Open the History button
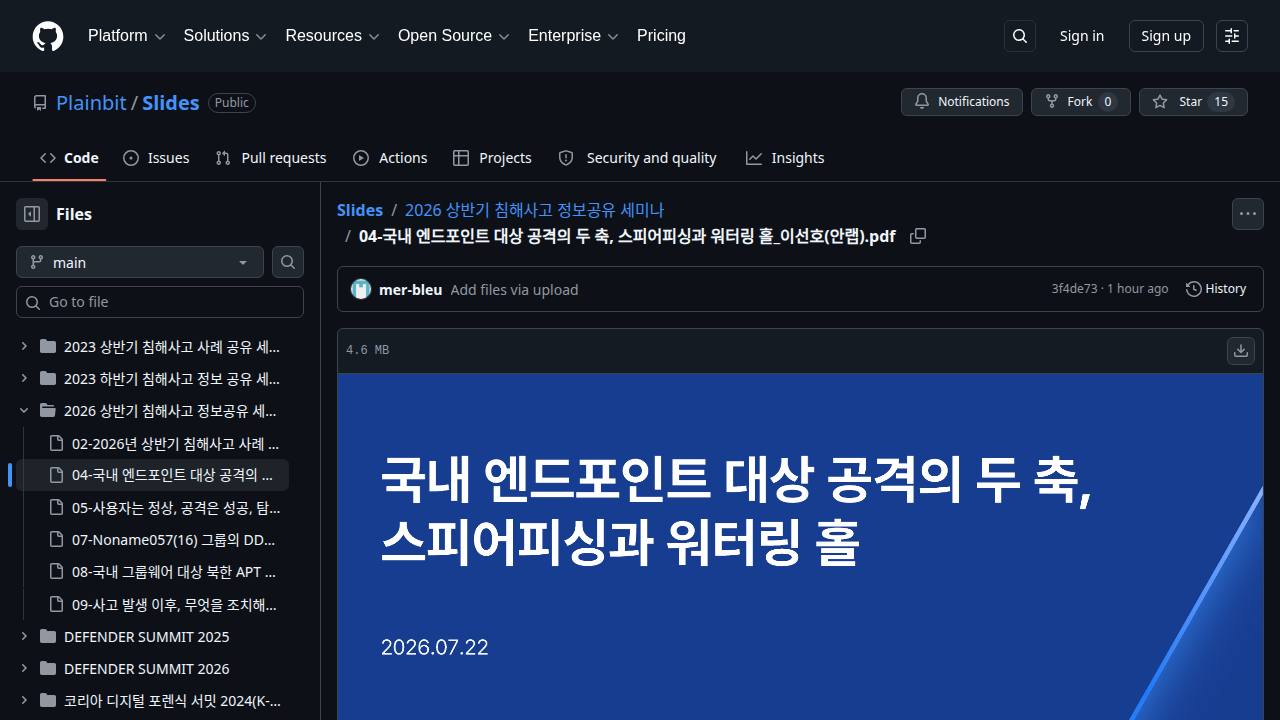This screenshot has width=1280, height=720. 1216,289
